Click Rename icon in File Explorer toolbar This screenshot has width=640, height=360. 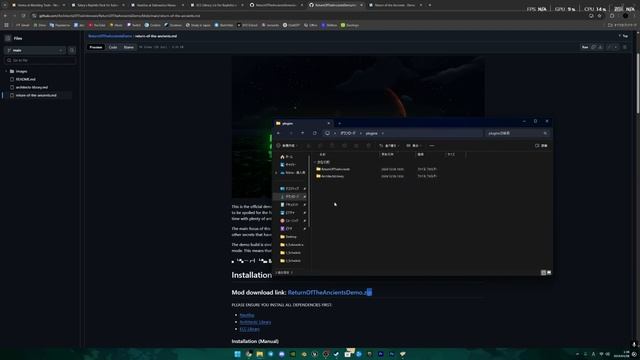pyautogui.click(x=344, y=146)
